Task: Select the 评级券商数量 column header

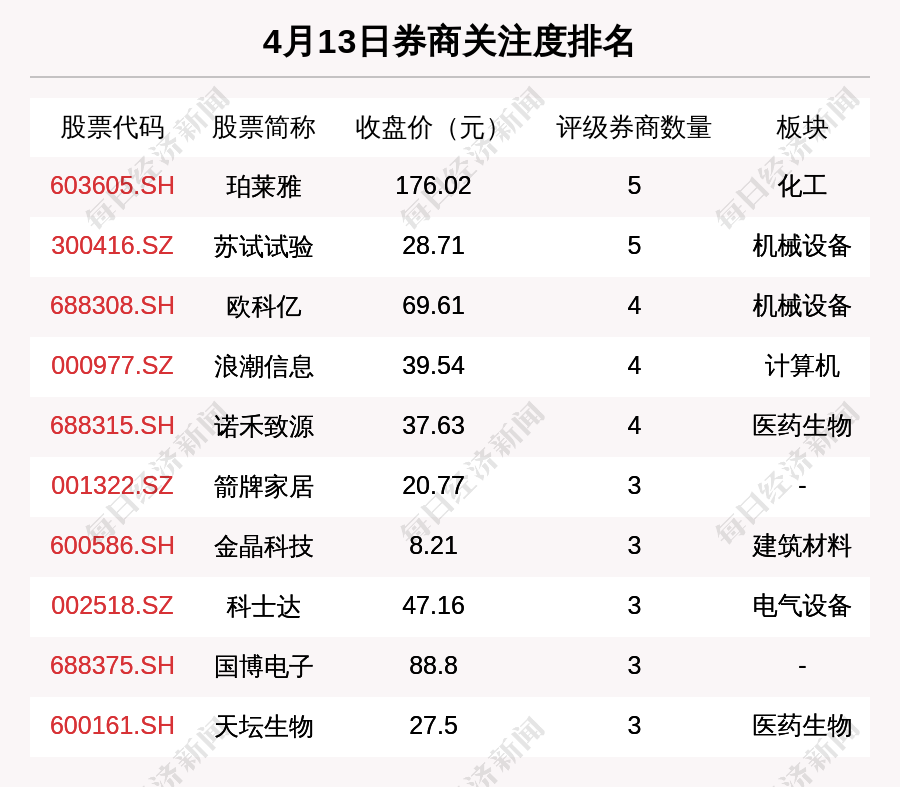Action: click(x=634, y=127)
